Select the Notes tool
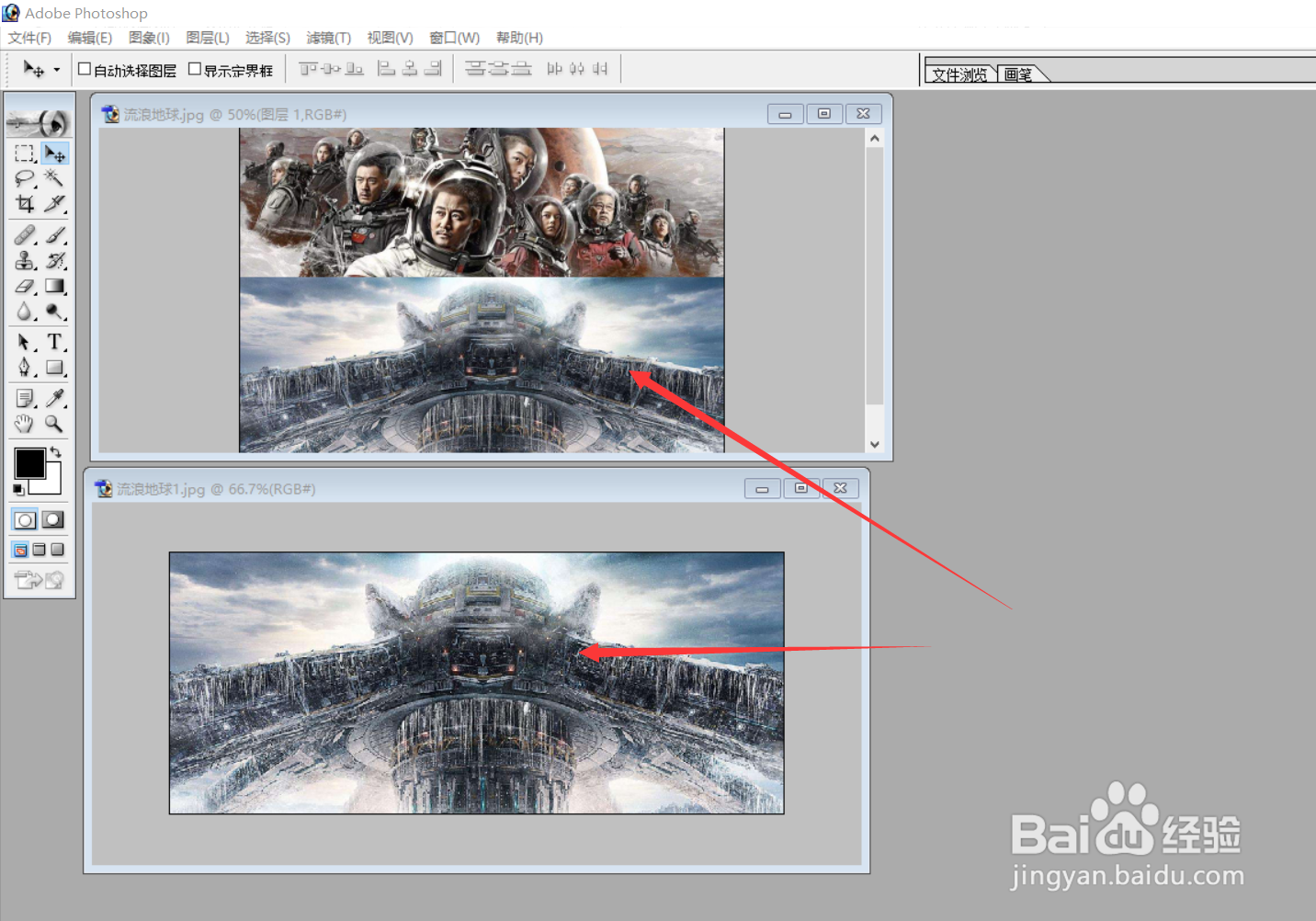This screenshot has height=921, width=1316. (x=25, y=398)
